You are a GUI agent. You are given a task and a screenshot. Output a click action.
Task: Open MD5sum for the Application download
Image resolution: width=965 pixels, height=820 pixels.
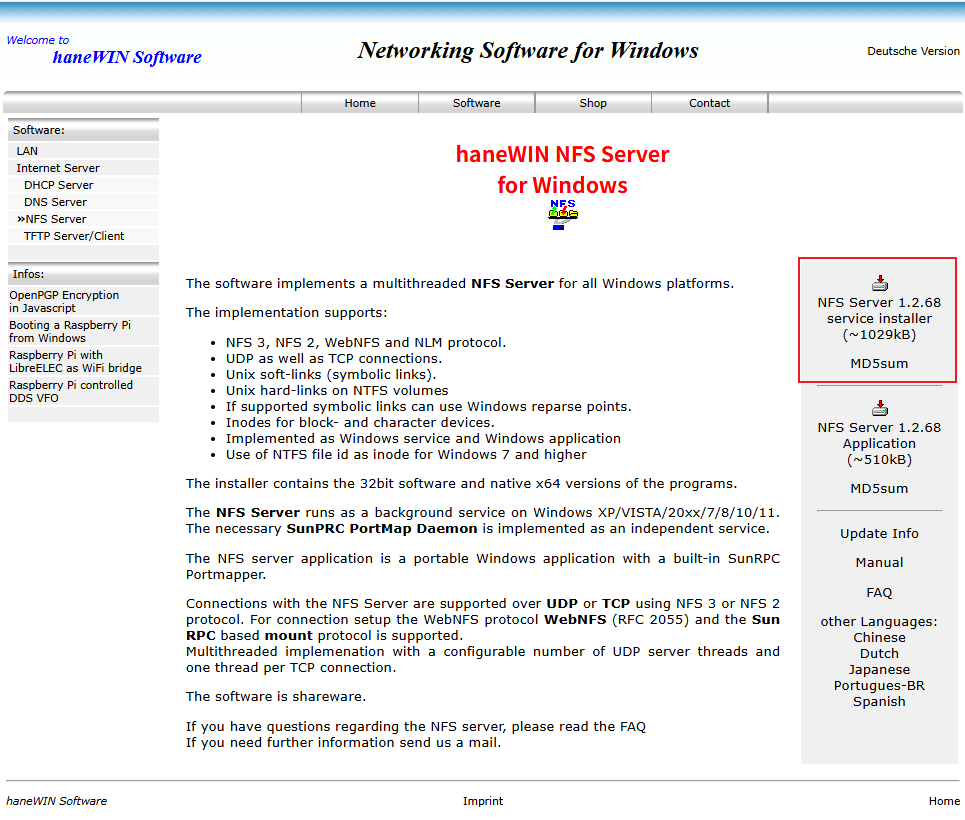pyautogui.click(x=879, y=488)
